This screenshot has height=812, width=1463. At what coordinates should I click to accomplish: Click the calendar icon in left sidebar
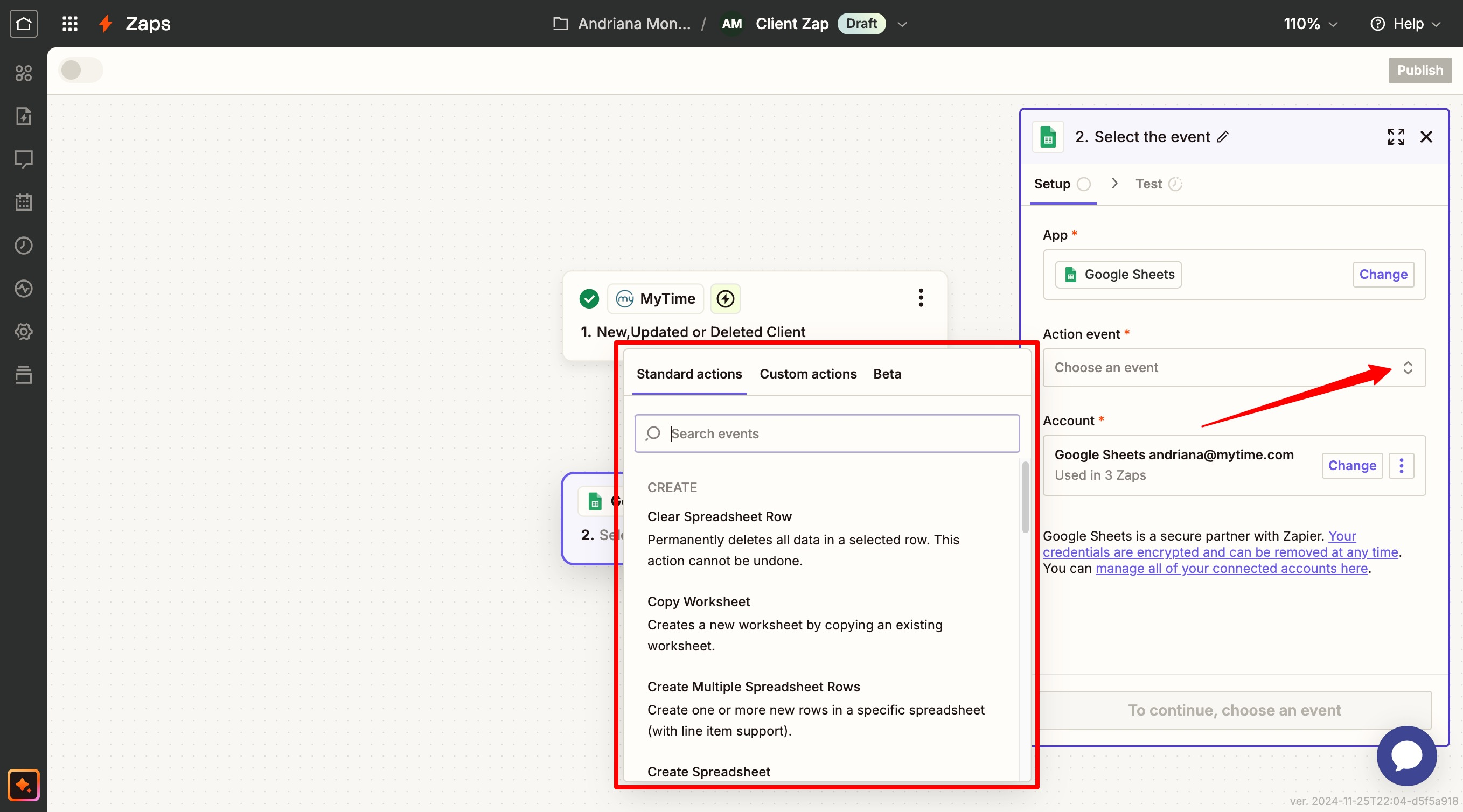pos(23,202)
